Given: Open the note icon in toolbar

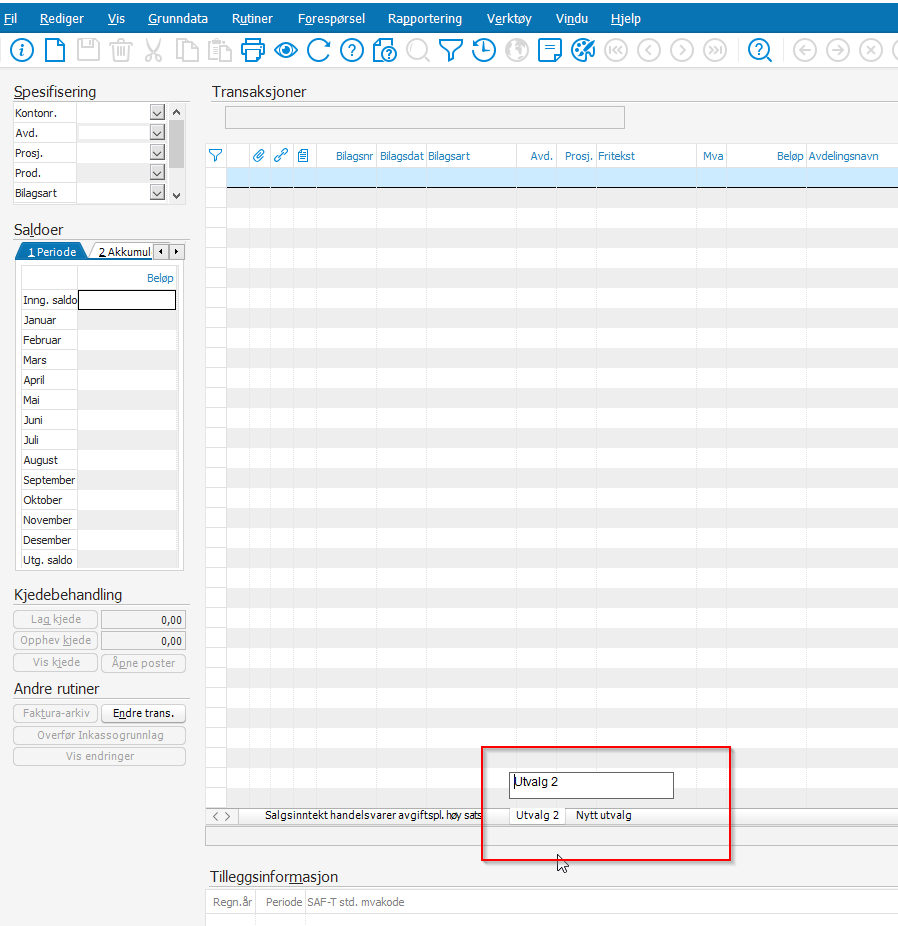Looking at the screenshot, I should (x=550, y=50).
